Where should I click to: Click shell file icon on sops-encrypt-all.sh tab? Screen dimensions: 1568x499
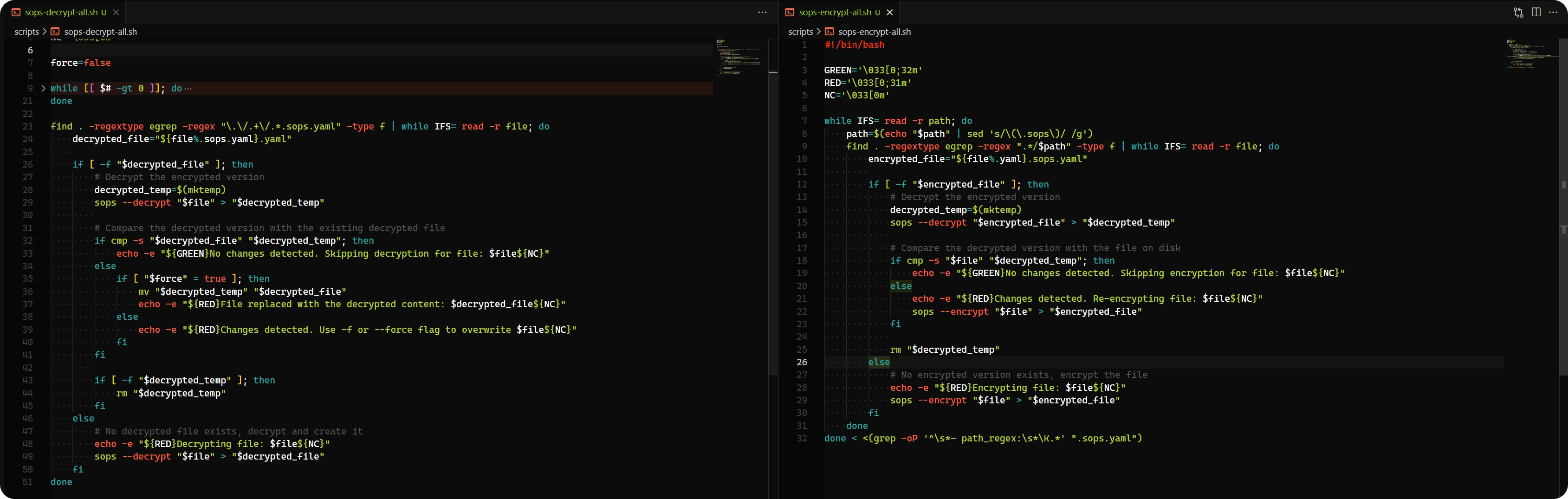click(790, 12)
